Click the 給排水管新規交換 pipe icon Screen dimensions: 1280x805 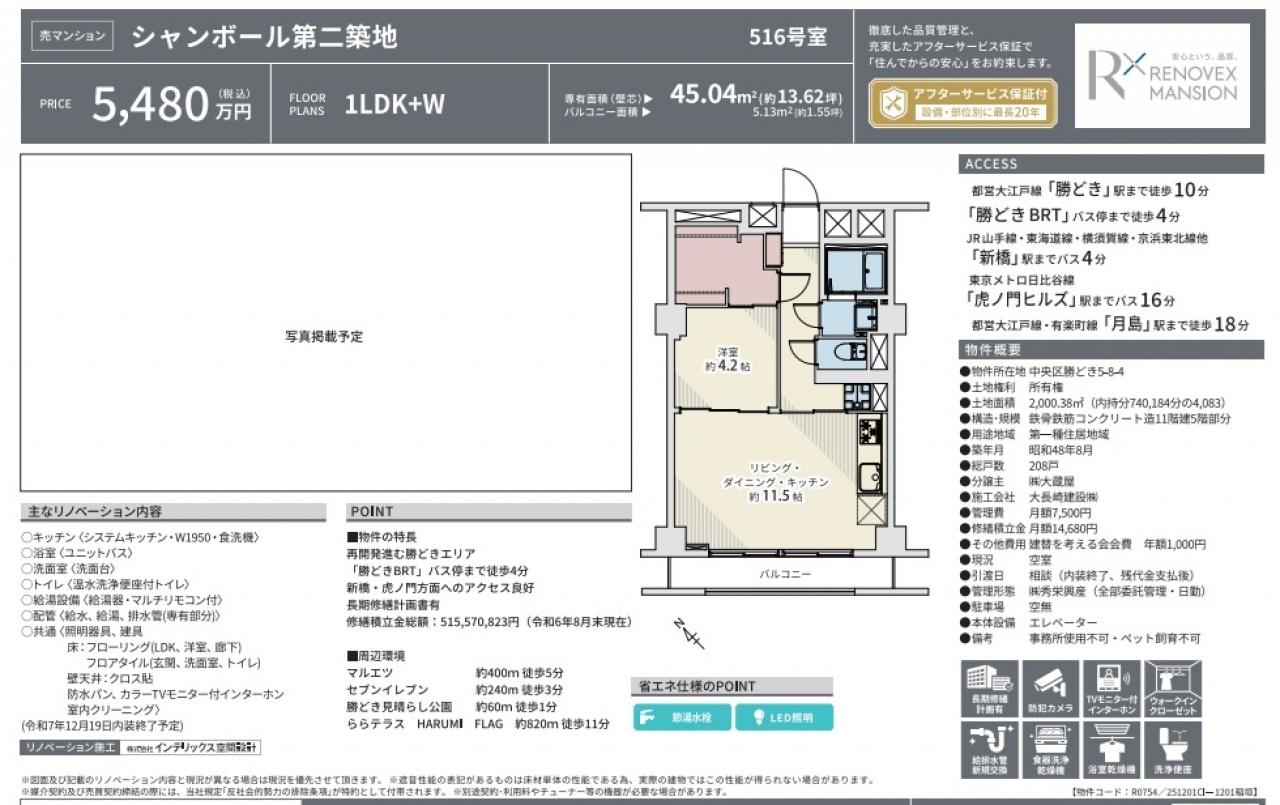990,751
